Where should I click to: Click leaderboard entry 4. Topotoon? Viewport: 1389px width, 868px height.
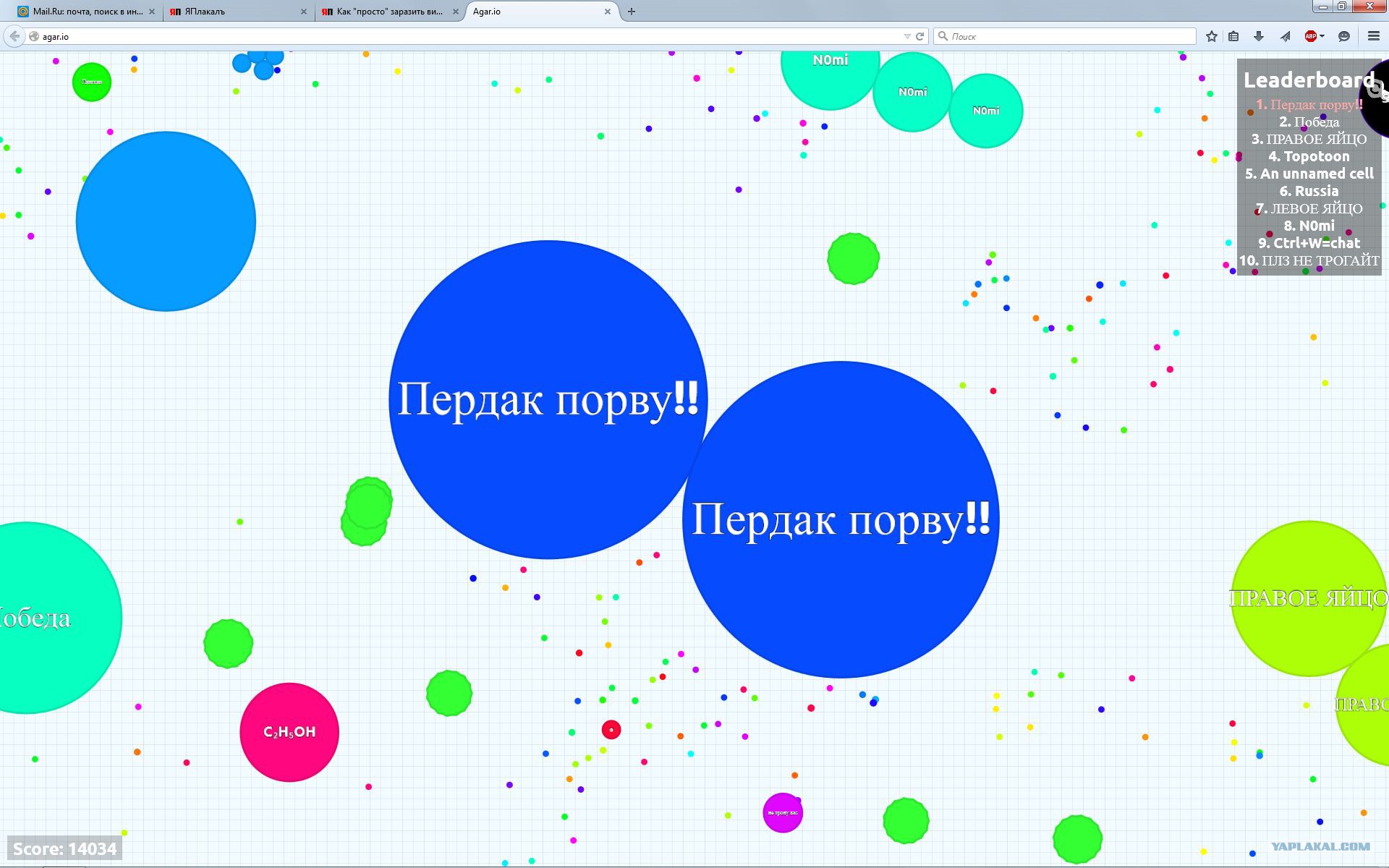(1309, 157)
